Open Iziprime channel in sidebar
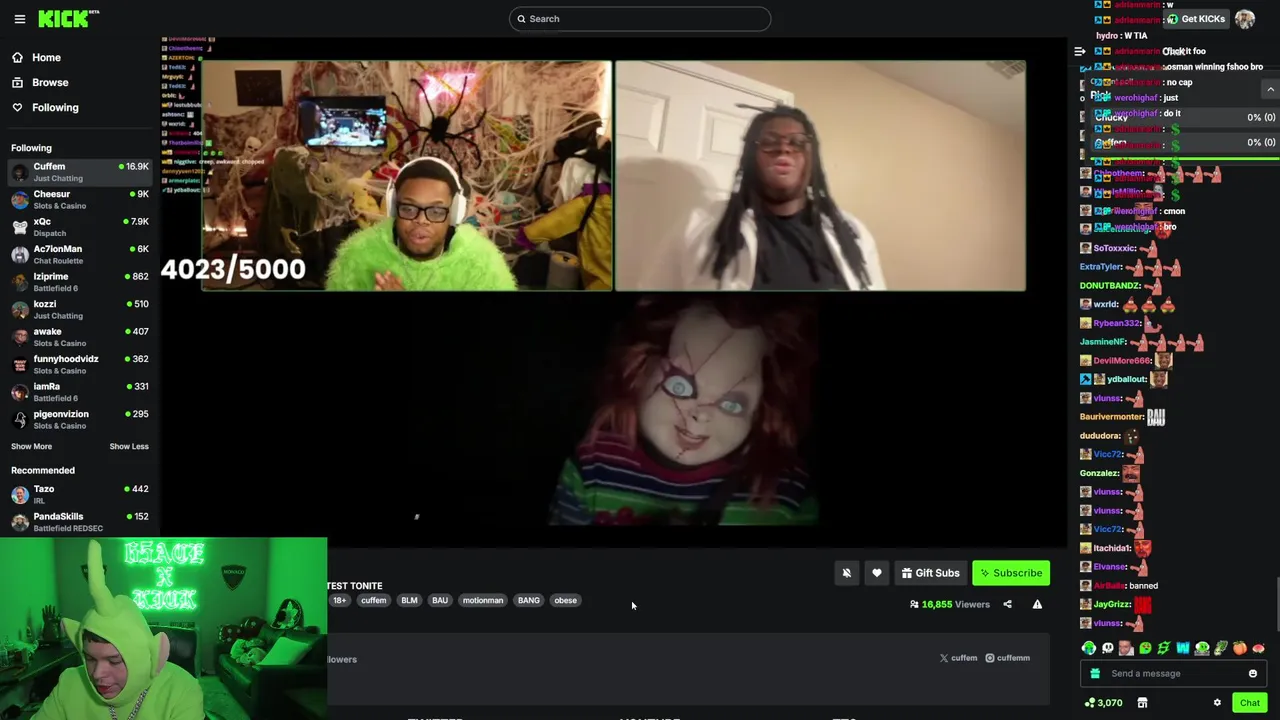This screenshot has width=1280, height=720. [x=78, y=282]
